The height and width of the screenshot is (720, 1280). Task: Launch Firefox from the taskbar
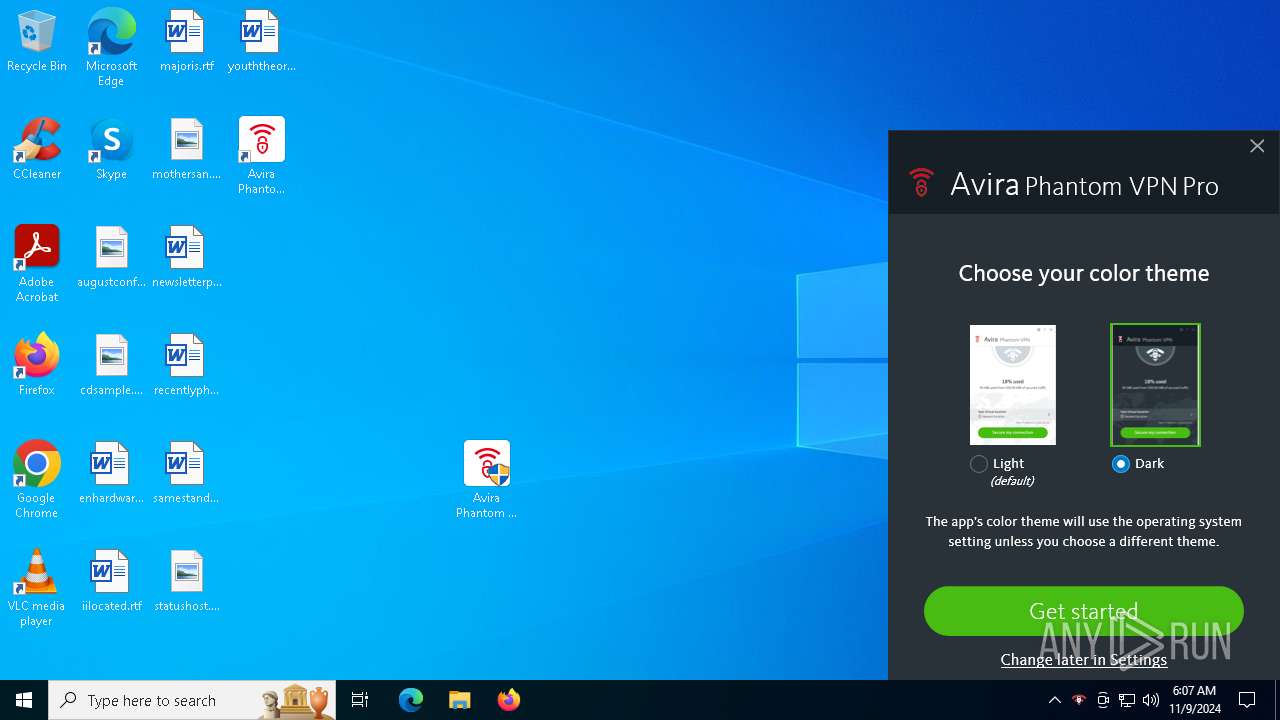point(509,700)
